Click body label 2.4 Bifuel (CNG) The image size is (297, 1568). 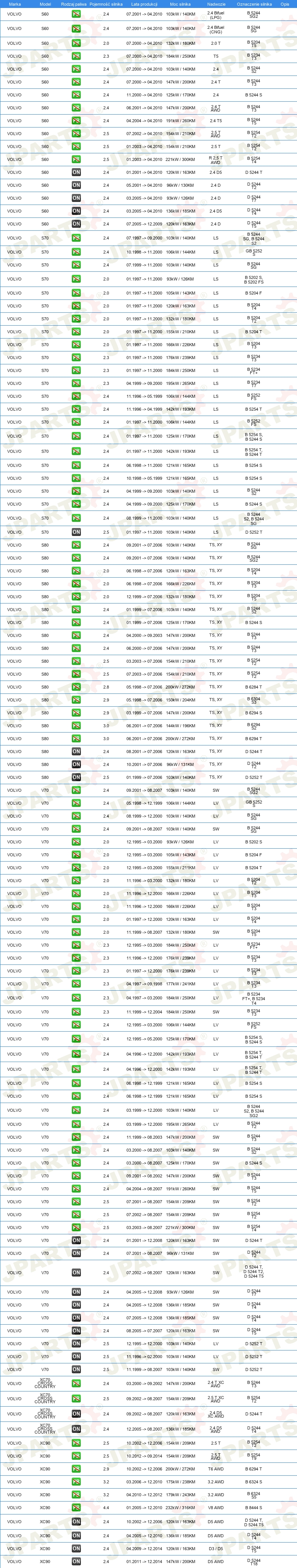tap(215, 28)
